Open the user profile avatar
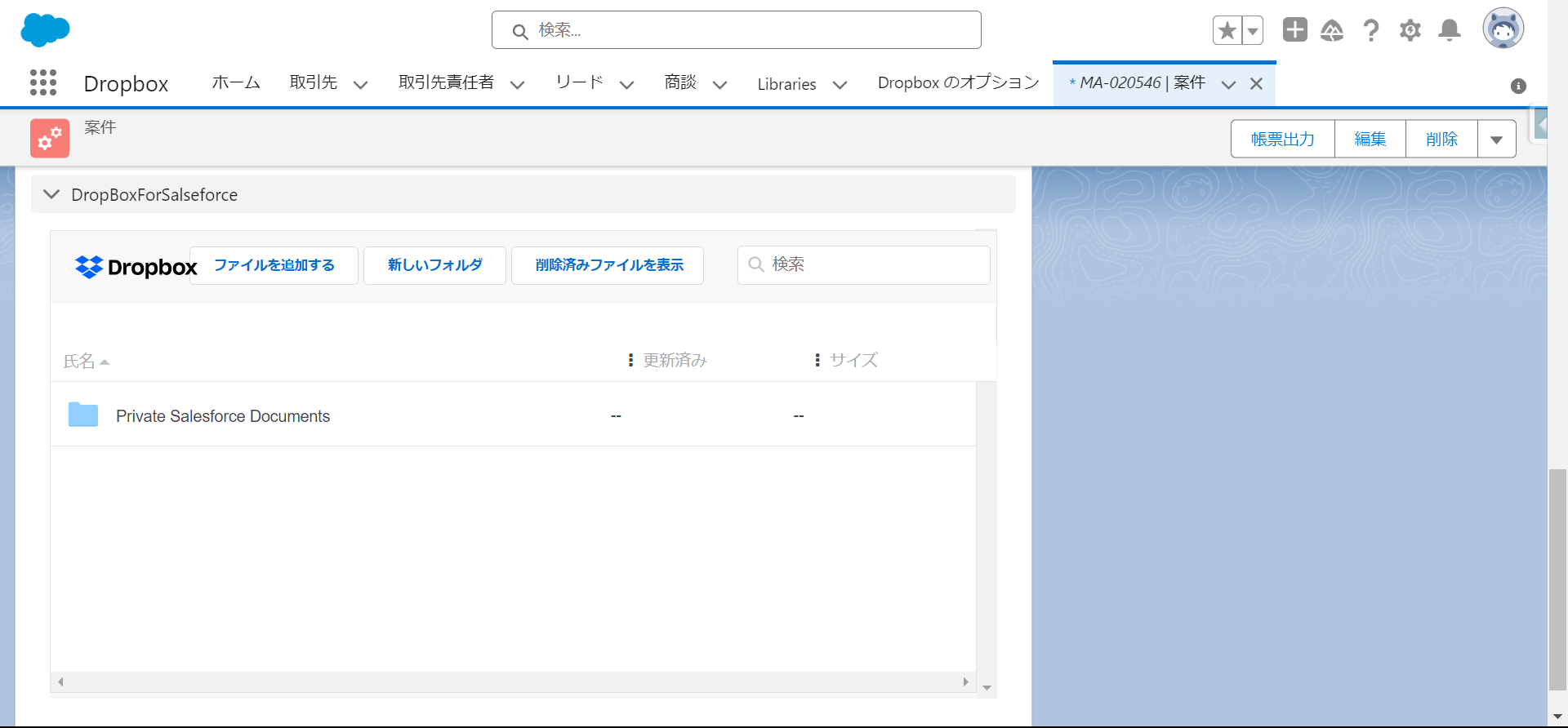 (1503, 29)
